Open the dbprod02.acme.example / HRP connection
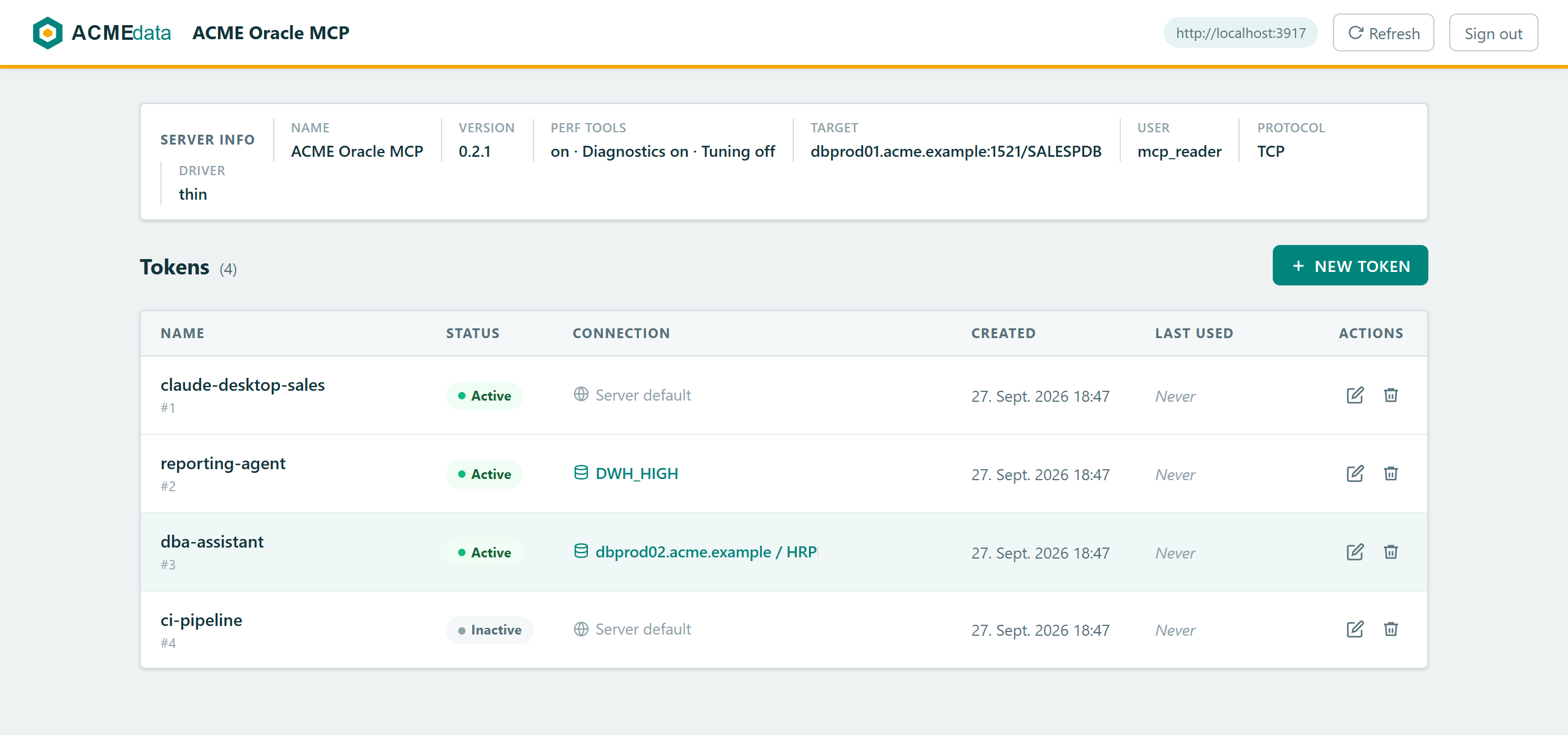The width and height of the screenshot is (1568, 735). (706, 552)
